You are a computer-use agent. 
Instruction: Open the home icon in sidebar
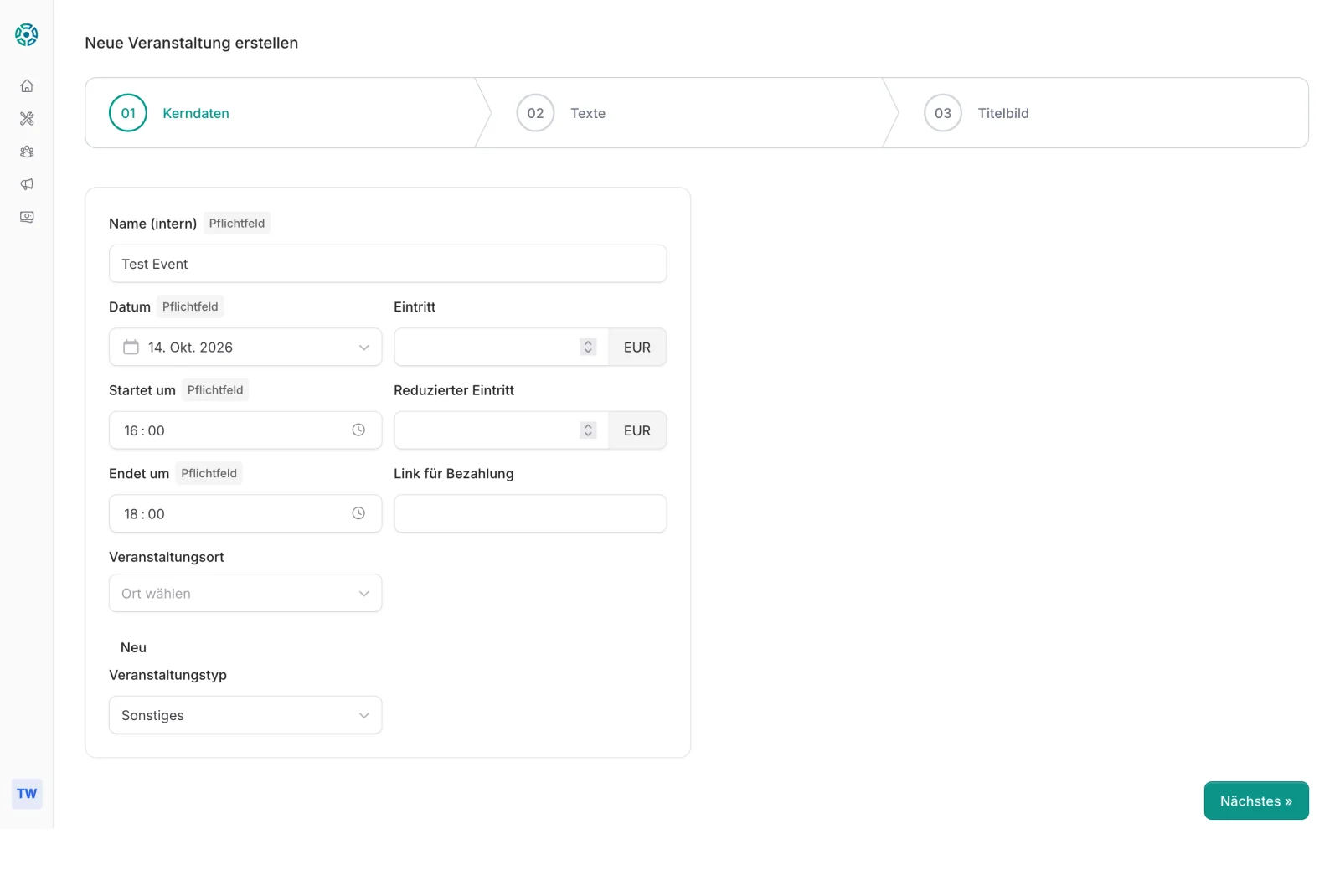point(27,85)
